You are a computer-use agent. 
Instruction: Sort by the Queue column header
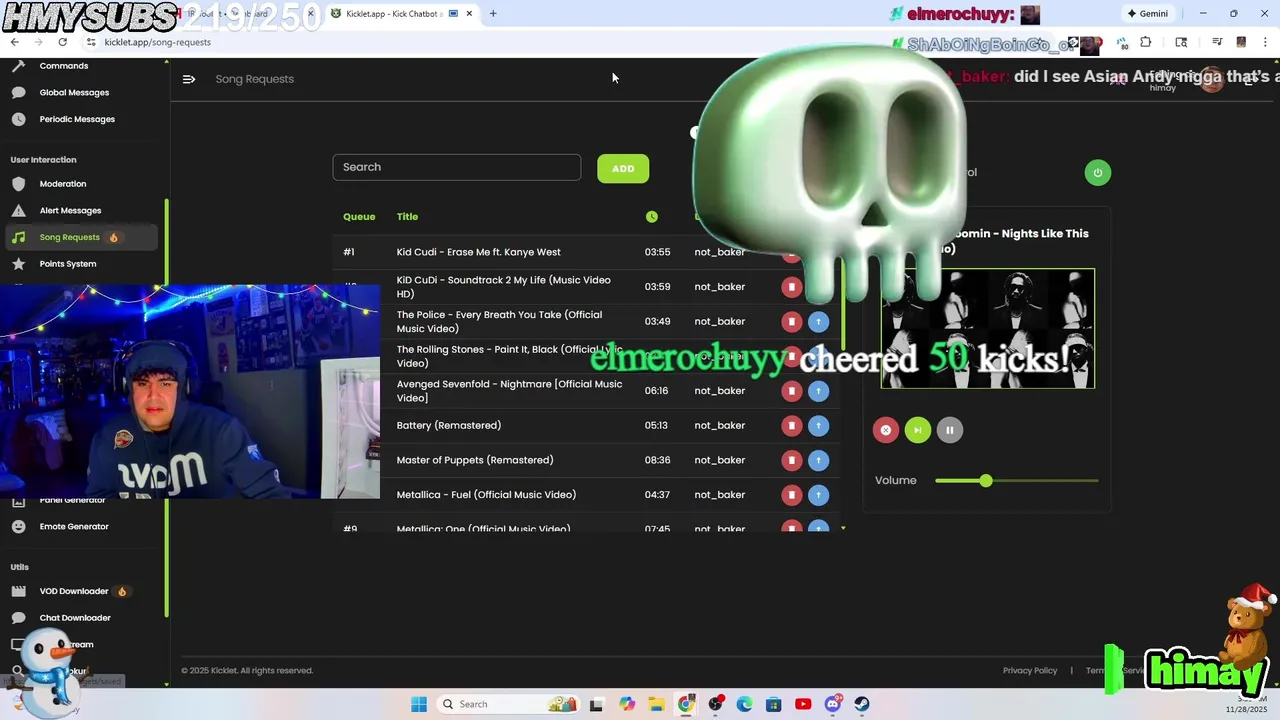click(359, 217)
